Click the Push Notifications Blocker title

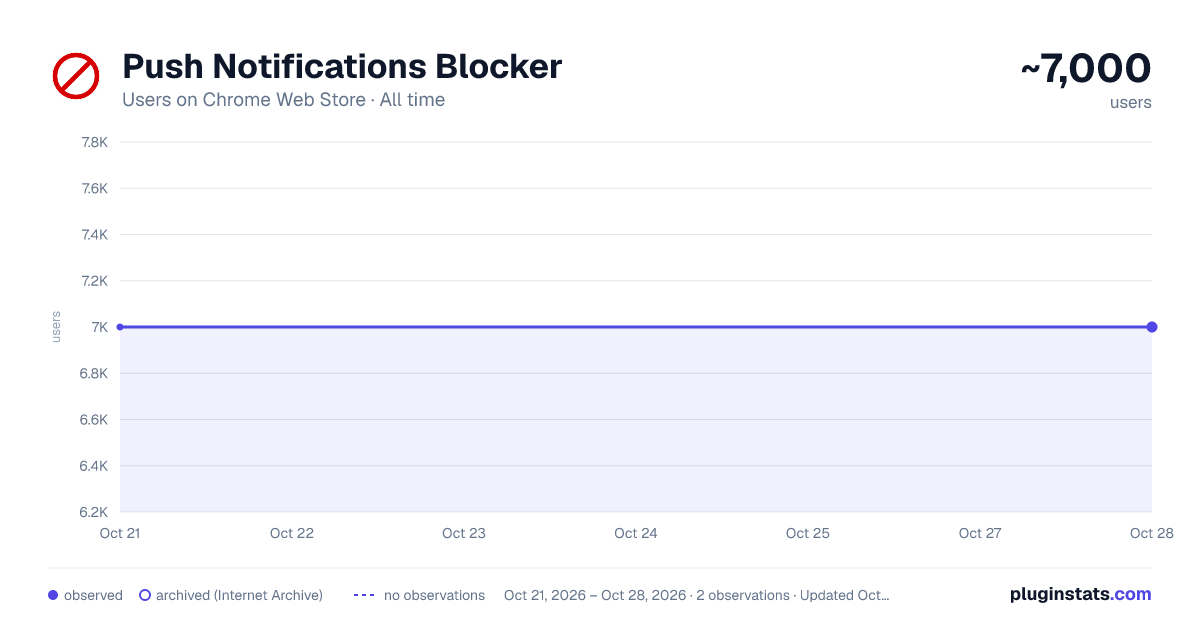342,67
